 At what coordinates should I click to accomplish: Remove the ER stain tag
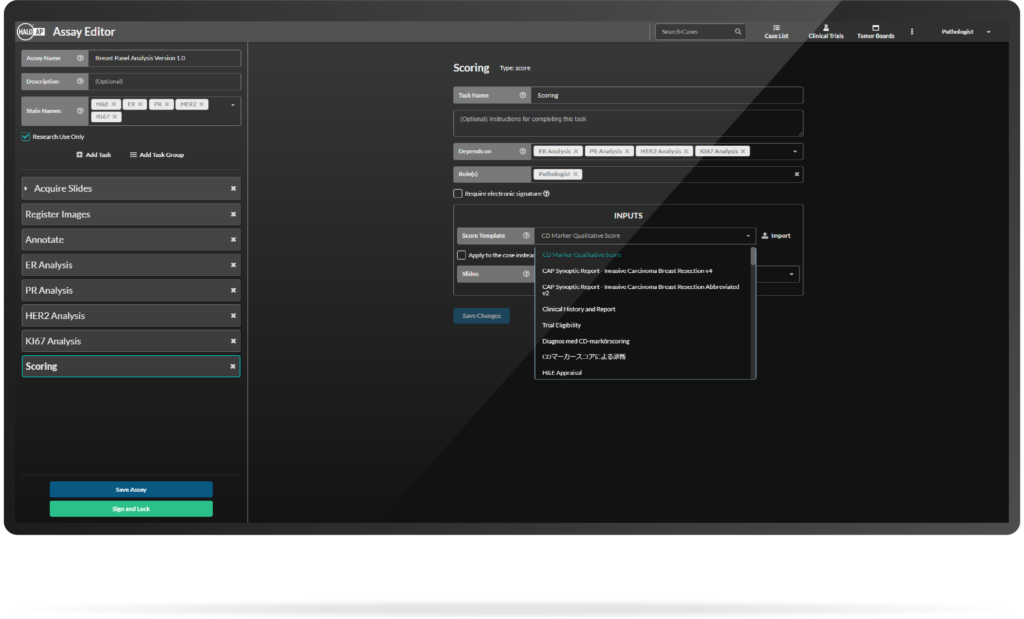point(141,104)
